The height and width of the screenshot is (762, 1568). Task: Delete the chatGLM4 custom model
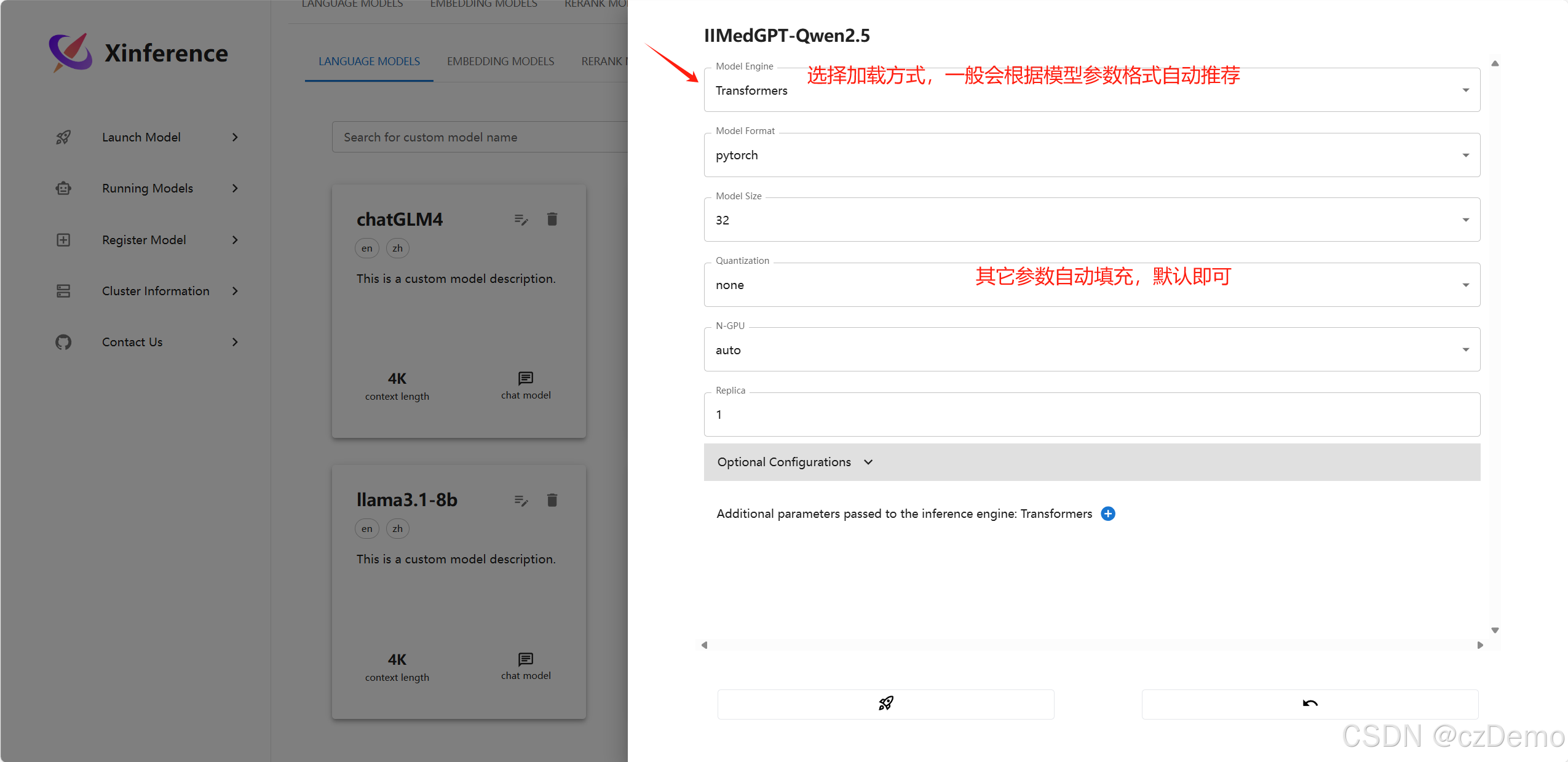pos(552,219)
